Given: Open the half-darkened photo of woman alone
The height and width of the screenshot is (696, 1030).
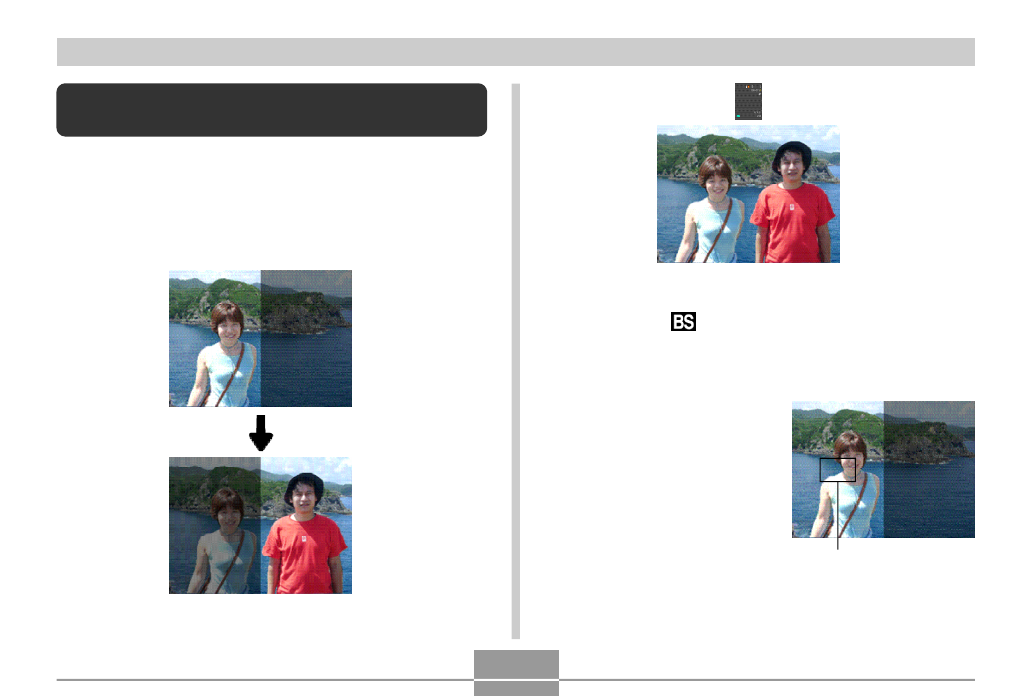Looking at the screenshot, I should pyautogui.click(x=260, y=338).
